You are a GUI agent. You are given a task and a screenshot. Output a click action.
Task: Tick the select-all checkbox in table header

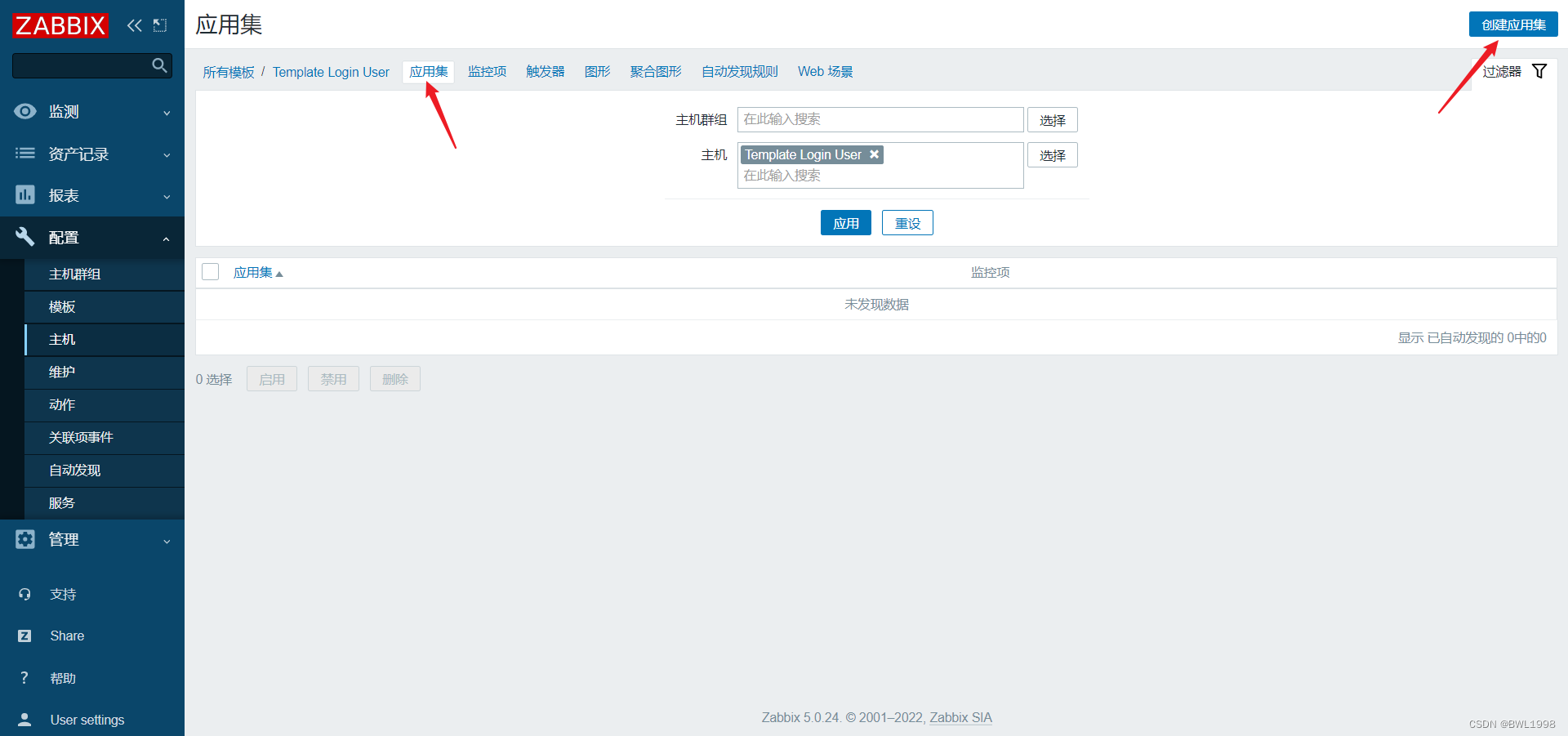pyautogui.click(x=211, y=272)
